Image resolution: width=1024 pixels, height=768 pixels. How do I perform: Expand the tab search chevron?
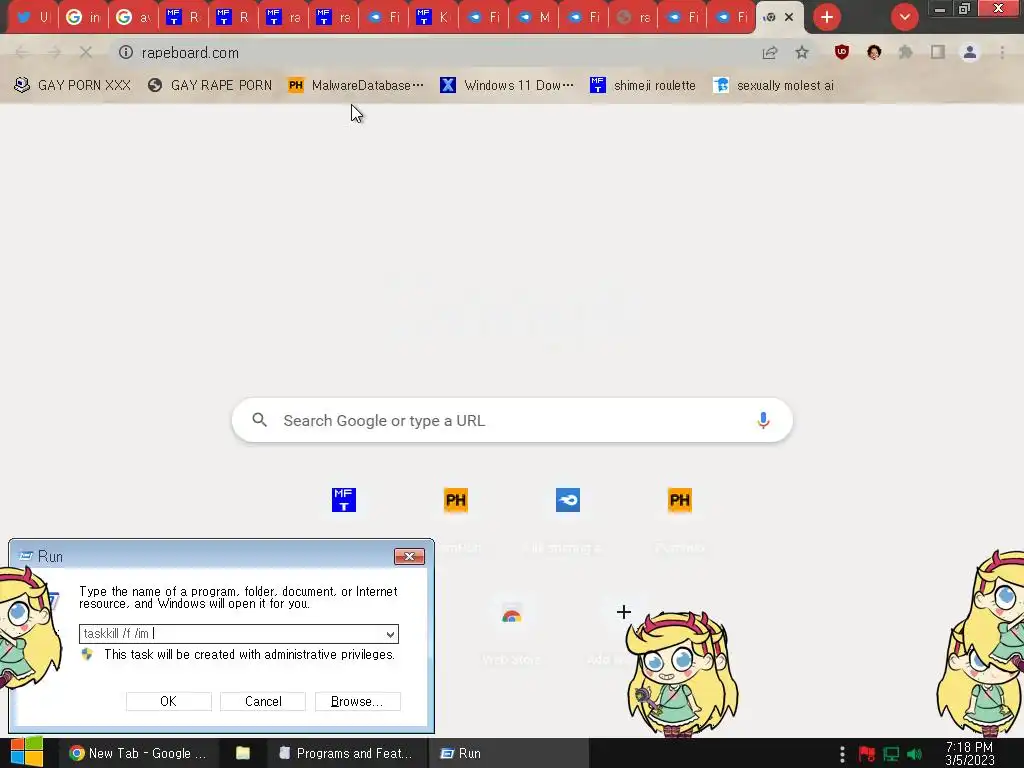[x=904, y=17]
